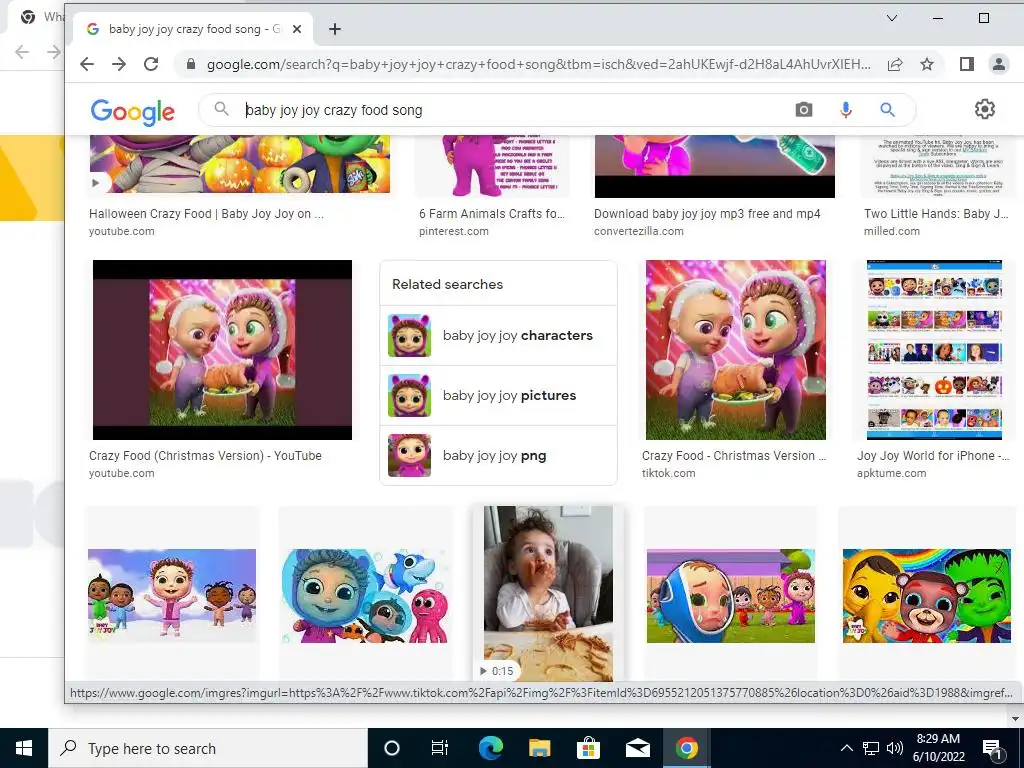Open Crazy Food Christmas tiktok thumbnail
Viewport: 1024px width, 768px height.
click(735, 350)
